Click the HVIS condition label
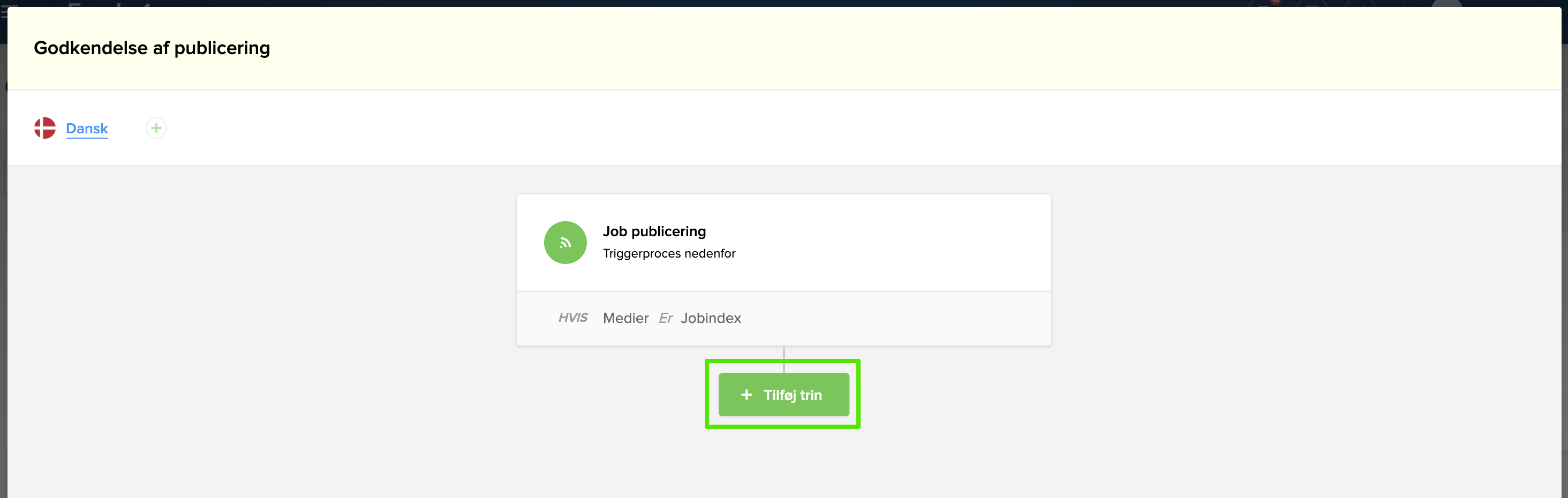 [x=572, y=318]
